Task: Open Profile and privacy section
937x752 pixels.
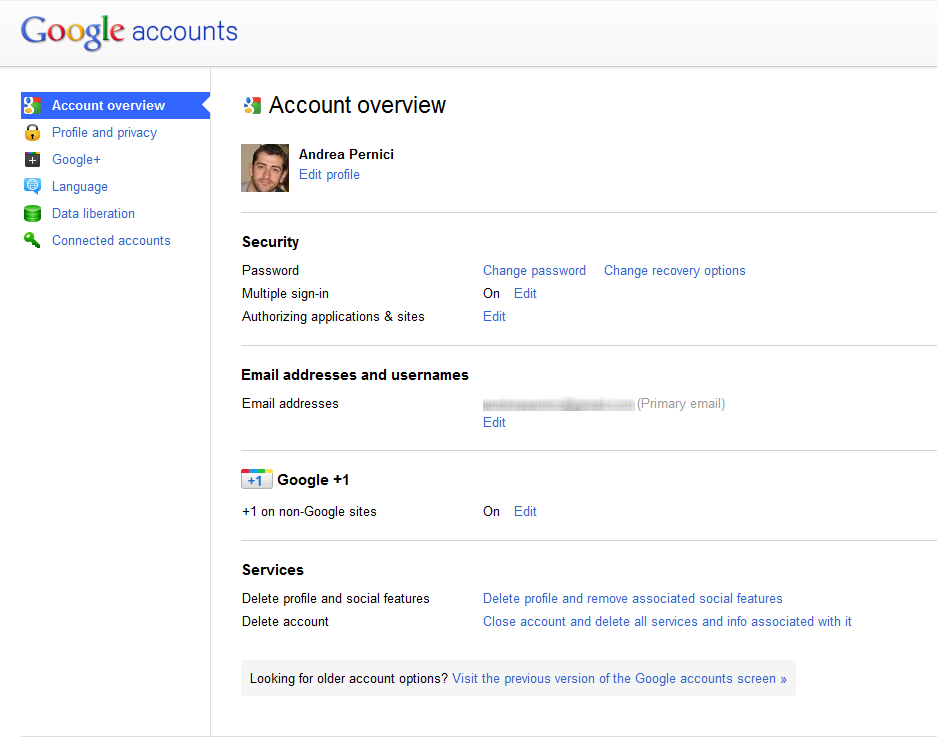Action: pos(104,132)
